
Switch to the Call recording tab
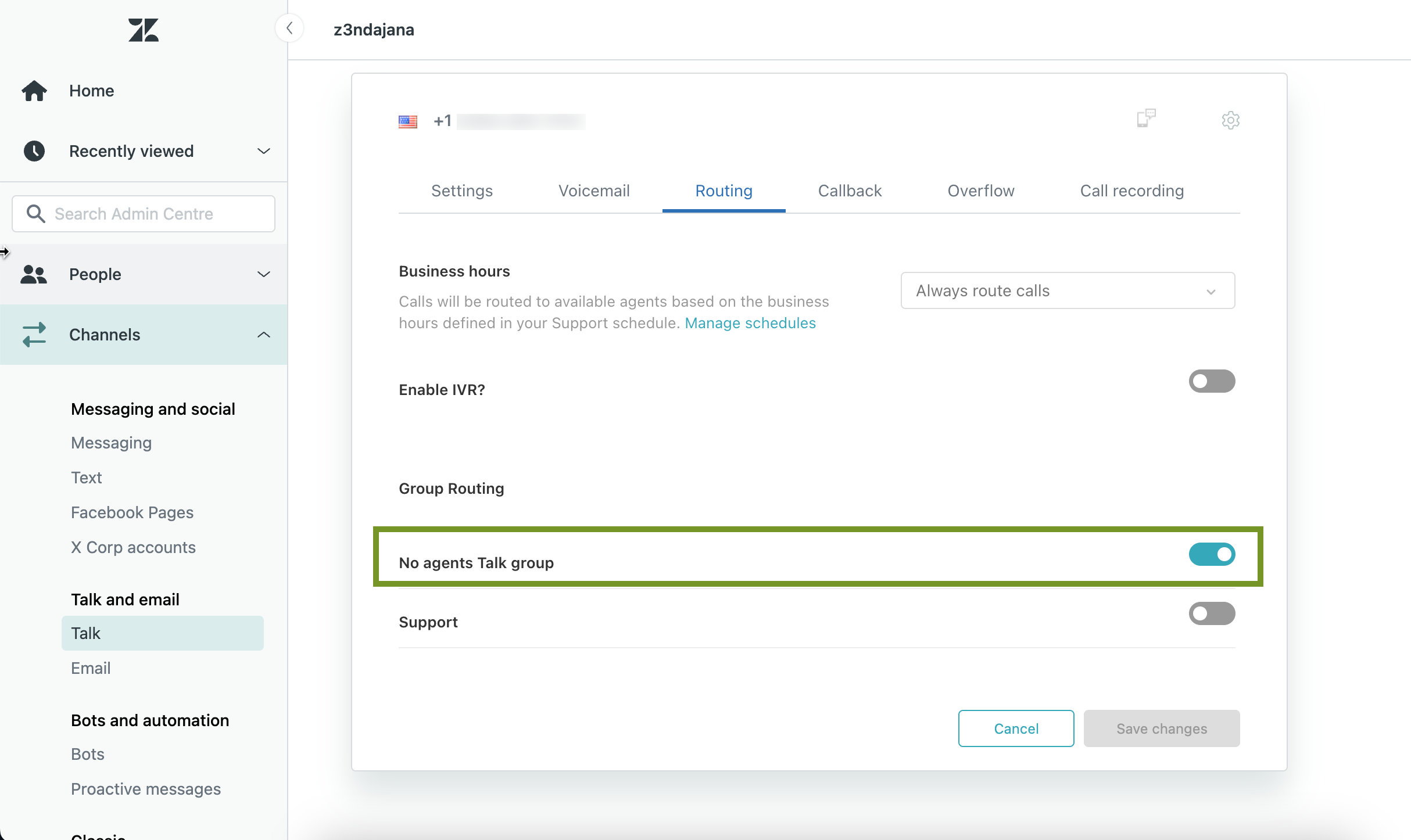click(x=1131, y=190)
